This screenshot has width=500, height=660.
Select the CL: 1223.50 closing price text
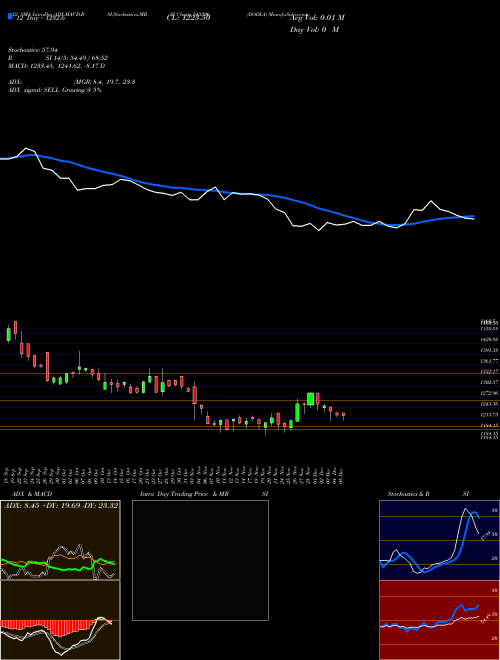[x=189, y=17]
